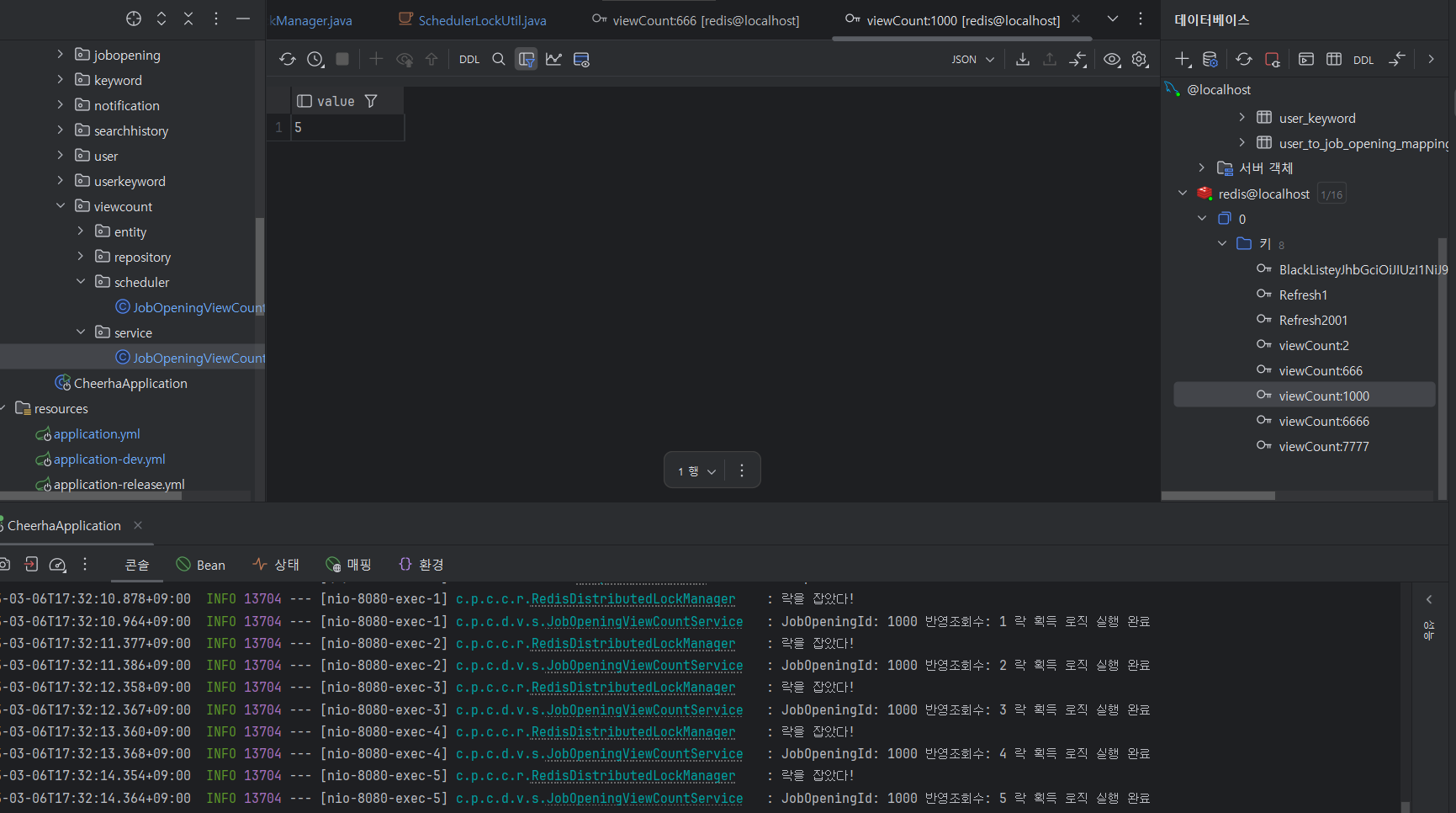
Task: Jump to source from database panel
Action: [1397, 59]
